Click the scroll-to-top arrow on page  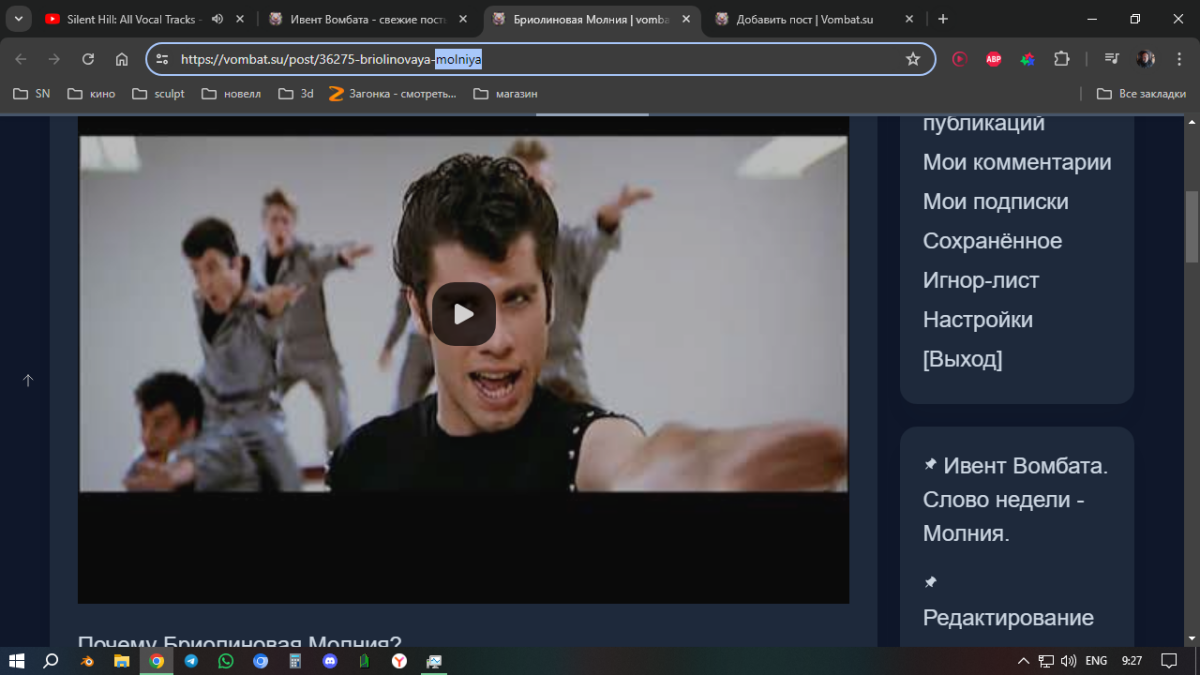(x=28, y=380)
